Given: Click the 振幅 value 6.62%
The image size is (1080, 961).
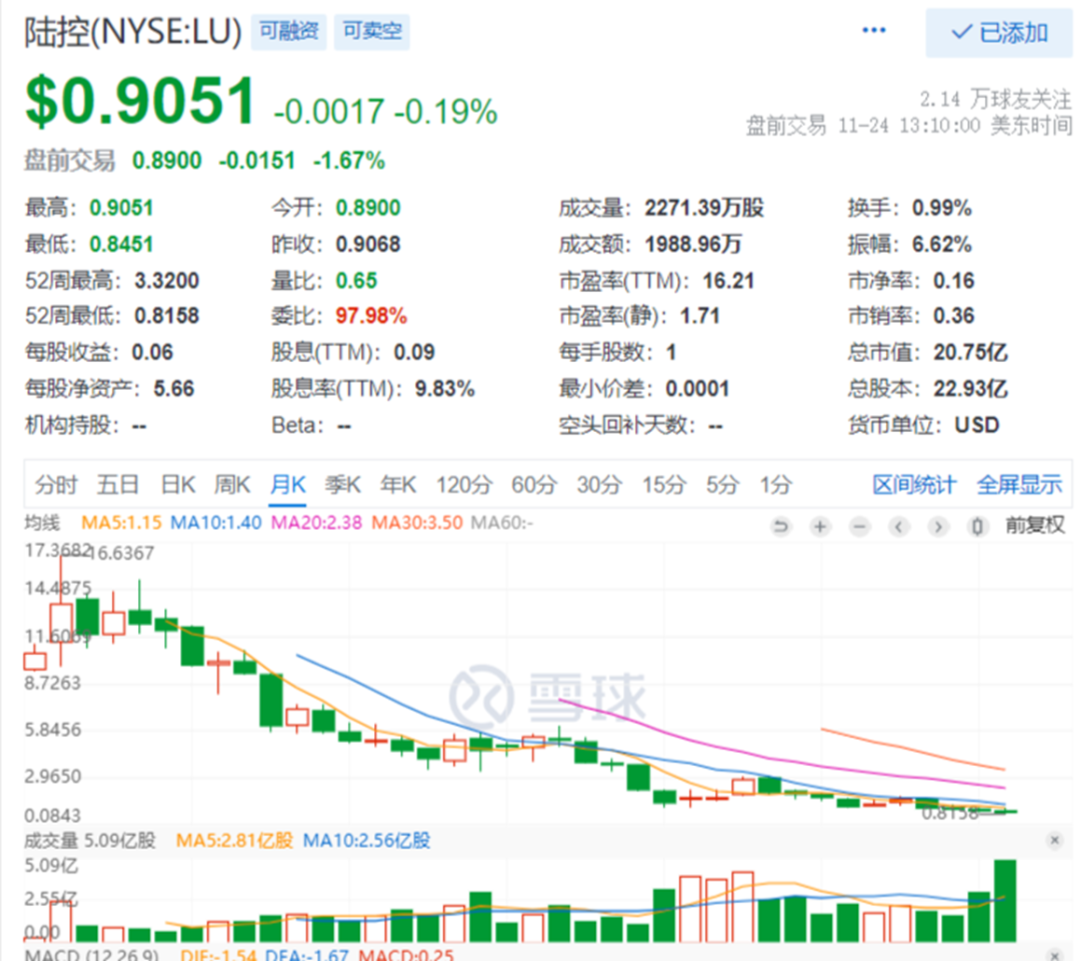Looking at the screenshot, I should pos(942,245).
